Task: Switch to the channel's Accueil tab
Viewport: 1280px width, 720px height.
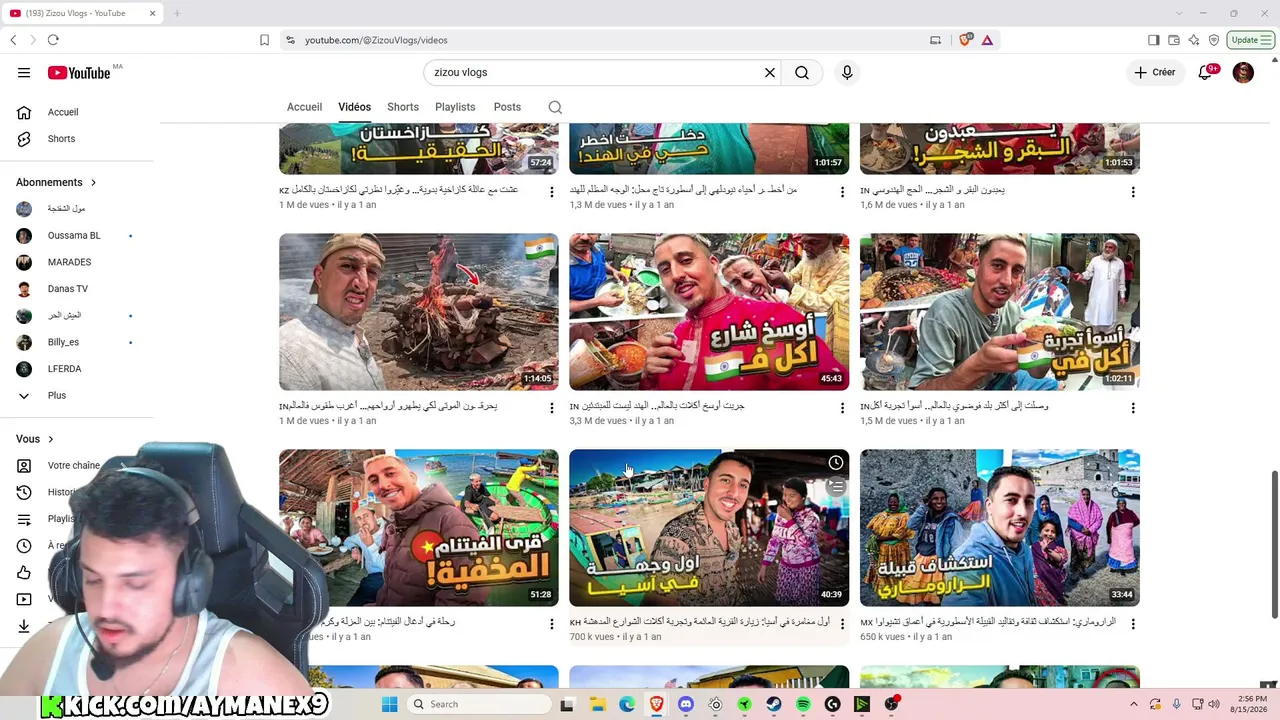Action: [304, 107]
